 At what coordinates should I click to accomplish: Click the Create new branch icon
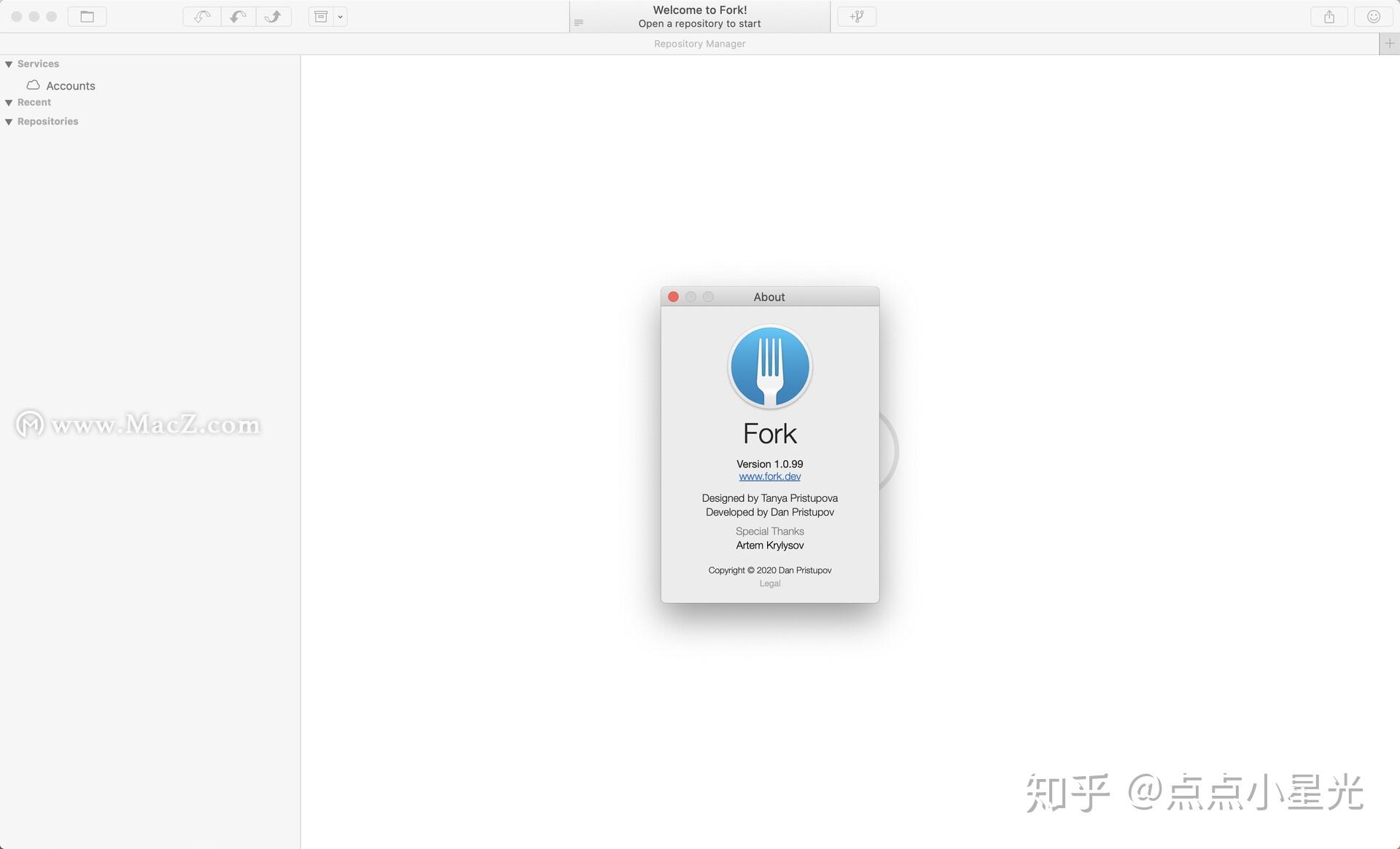click(856, 16)
